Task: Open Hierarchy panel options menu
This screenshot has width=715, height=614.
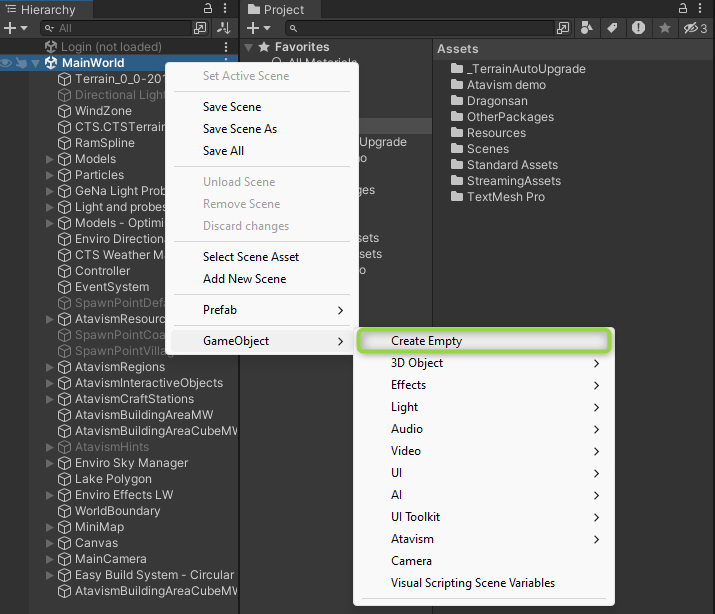Action: [x=226, y=9]
